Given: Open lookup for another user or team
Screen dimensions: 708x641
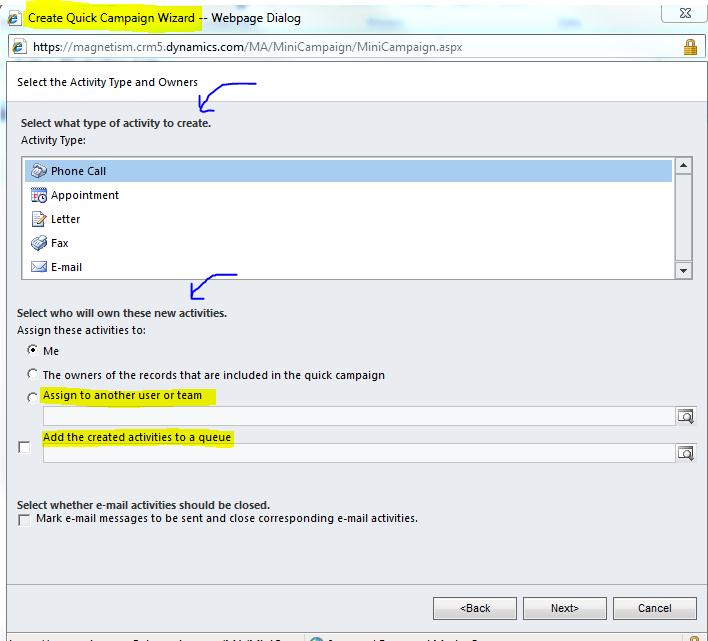Looking at the screenshot, I should point(685,417).
